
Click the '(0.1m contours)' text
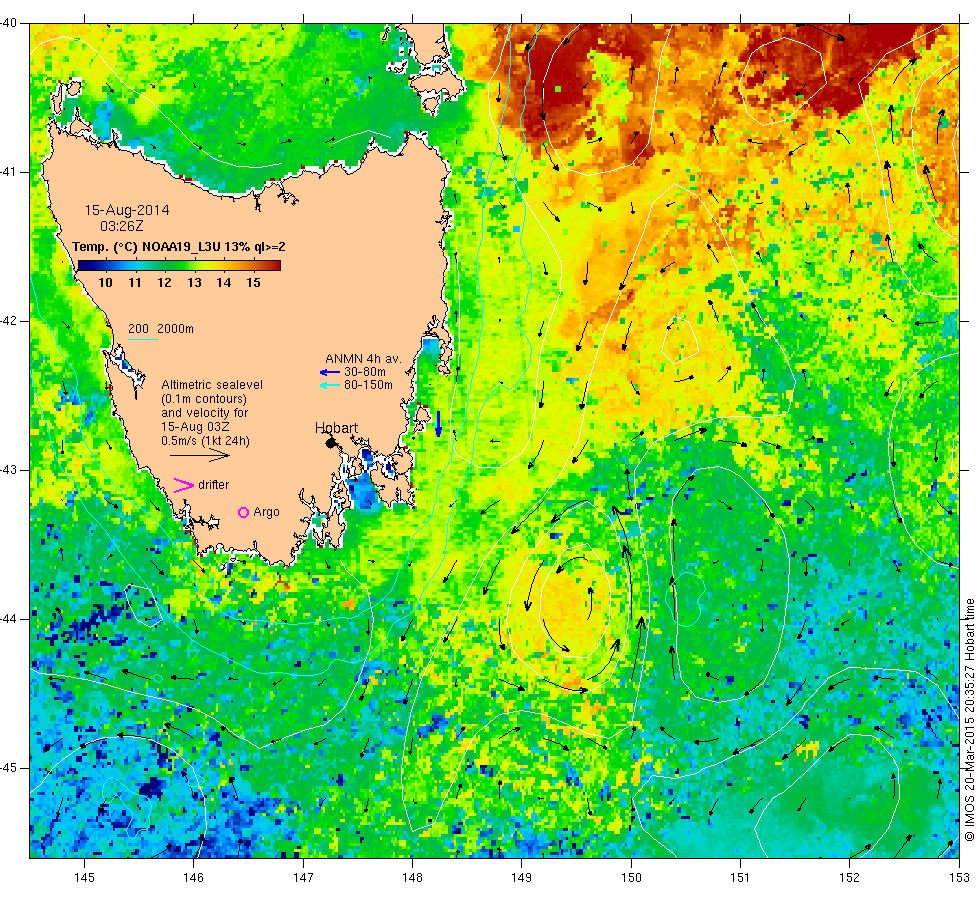[x=204, y=399]
